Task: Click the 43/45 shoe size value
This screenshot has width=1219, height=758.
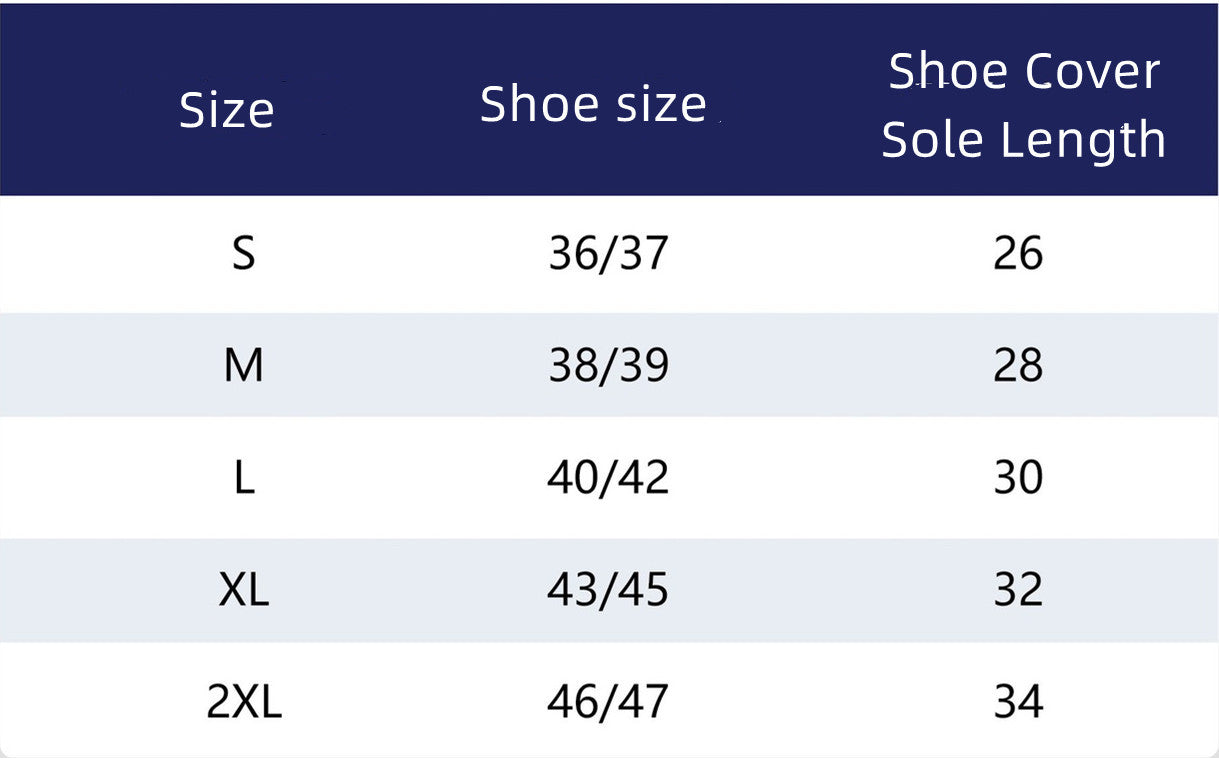Action: click(608, 590)
